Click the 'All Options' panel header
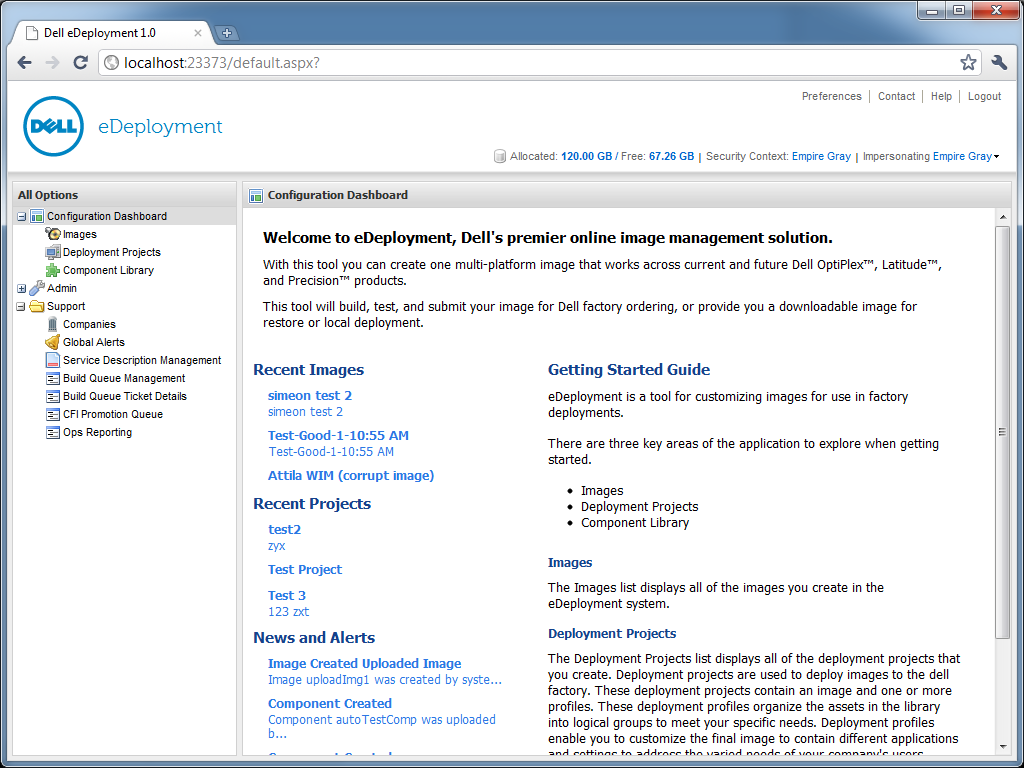 (x=48, y=195)
